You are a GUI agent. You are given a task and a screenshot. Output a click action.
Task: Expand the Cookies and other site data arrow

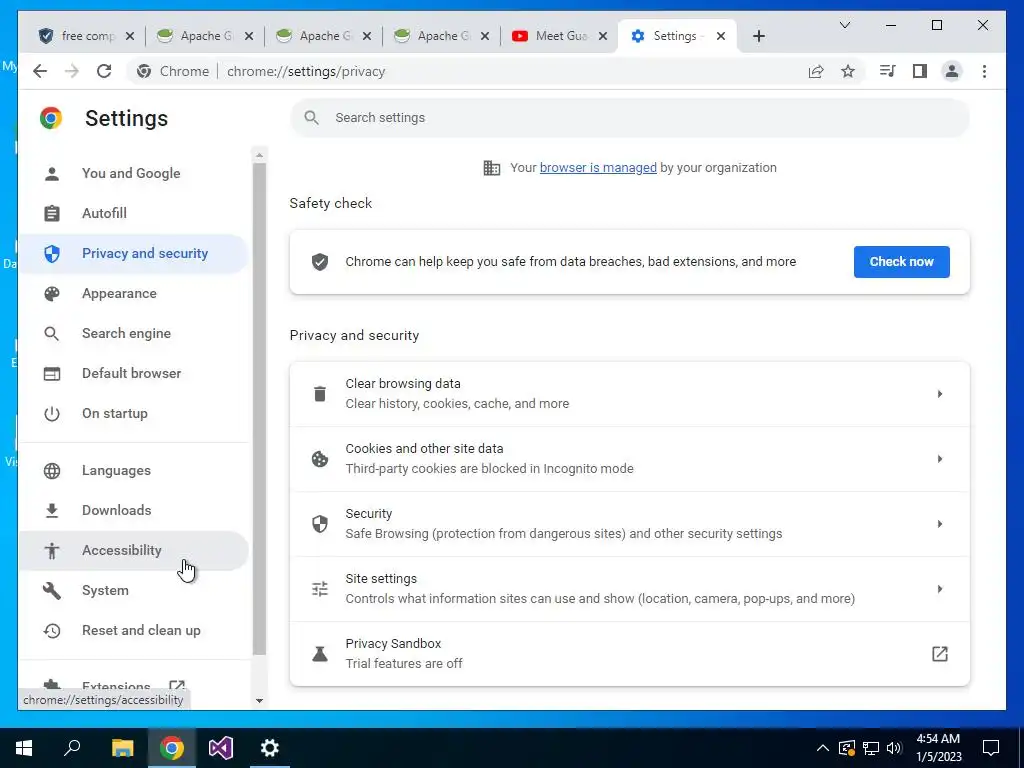click(939, 459)
